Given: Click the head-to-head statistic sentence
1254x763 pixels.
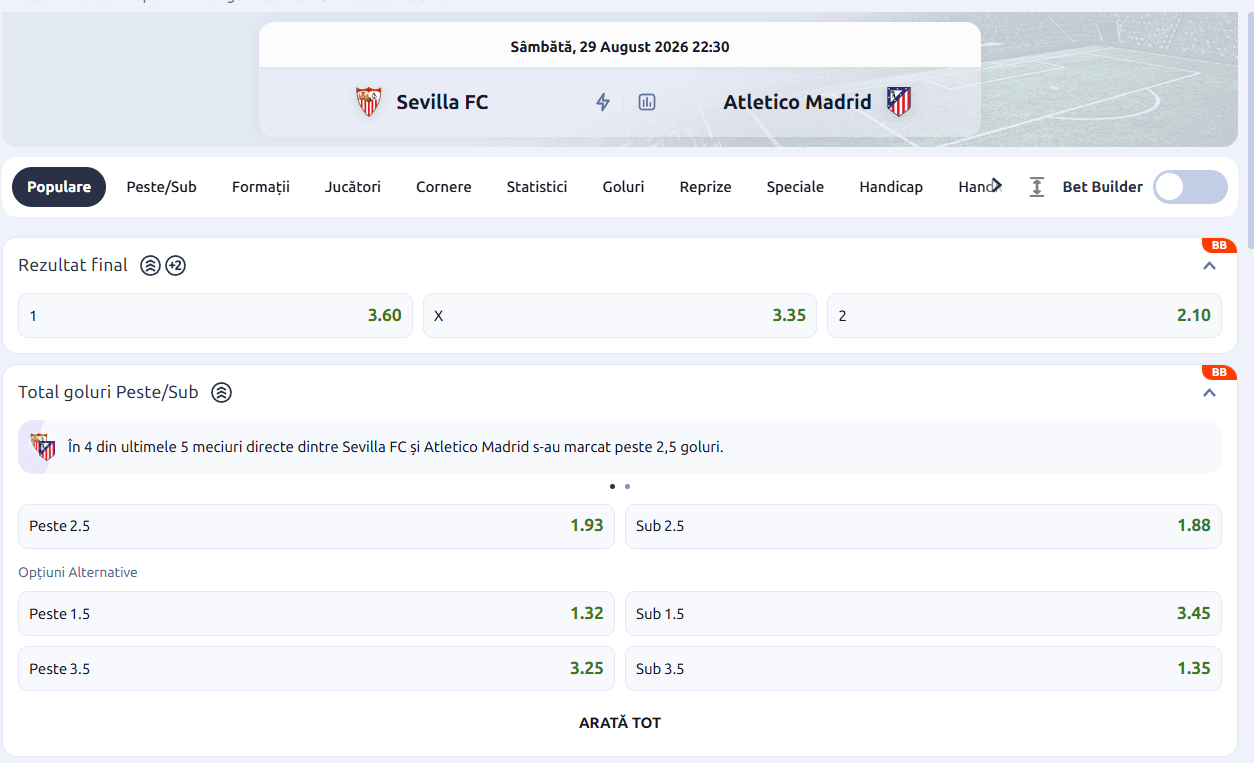Looking at the screenshot, I should pyautogui.click(x=395, y=447).
